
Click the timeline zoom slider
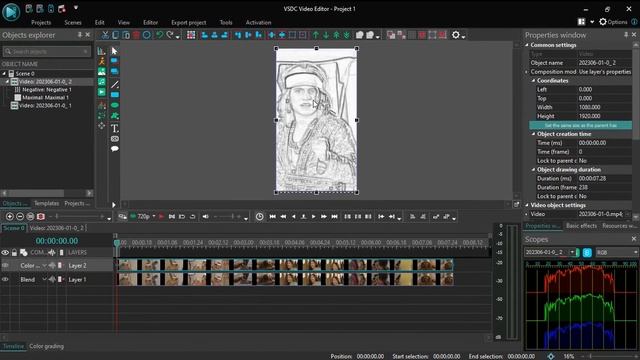pos(78,216)
